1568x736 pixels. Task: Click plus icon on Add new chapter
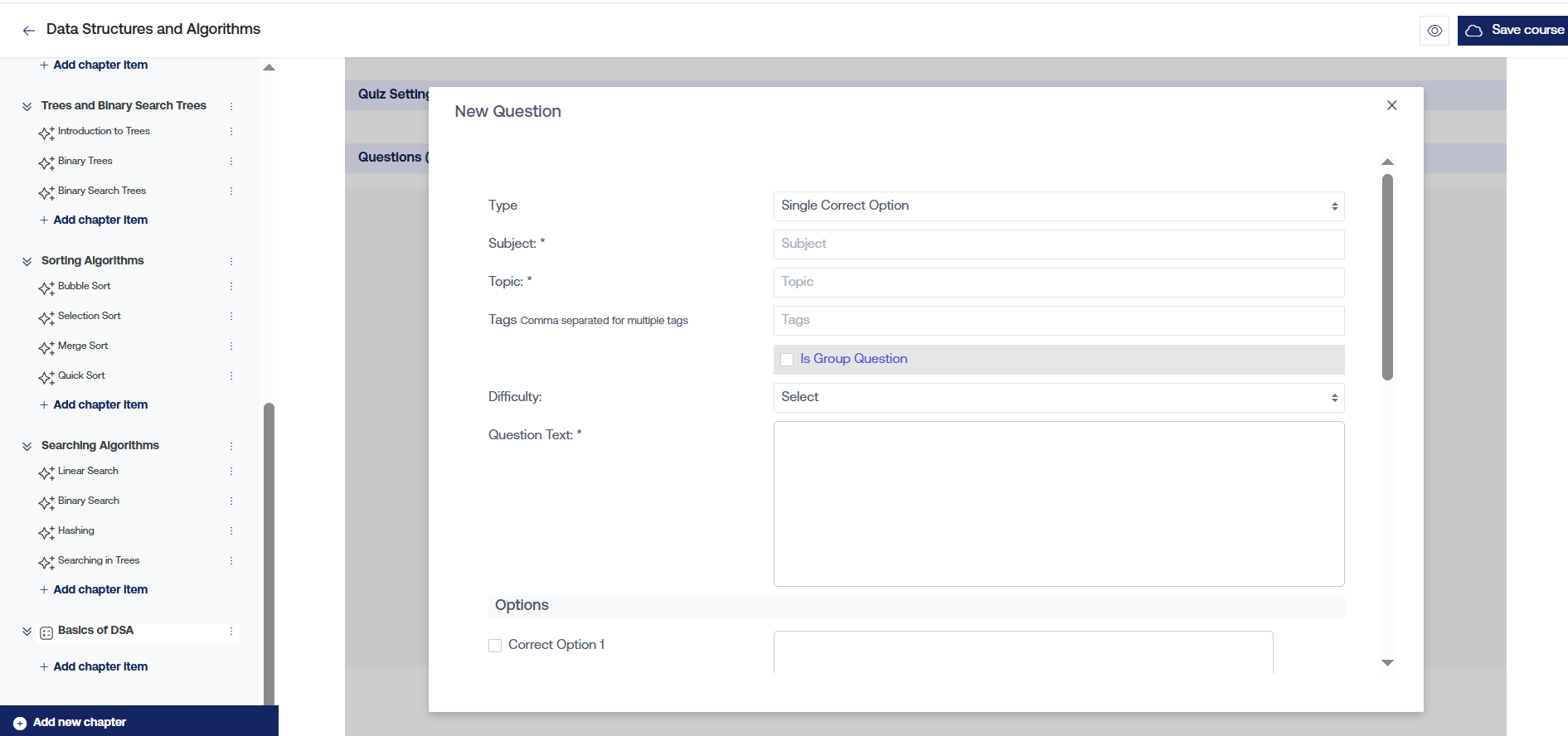pos(20,723)
